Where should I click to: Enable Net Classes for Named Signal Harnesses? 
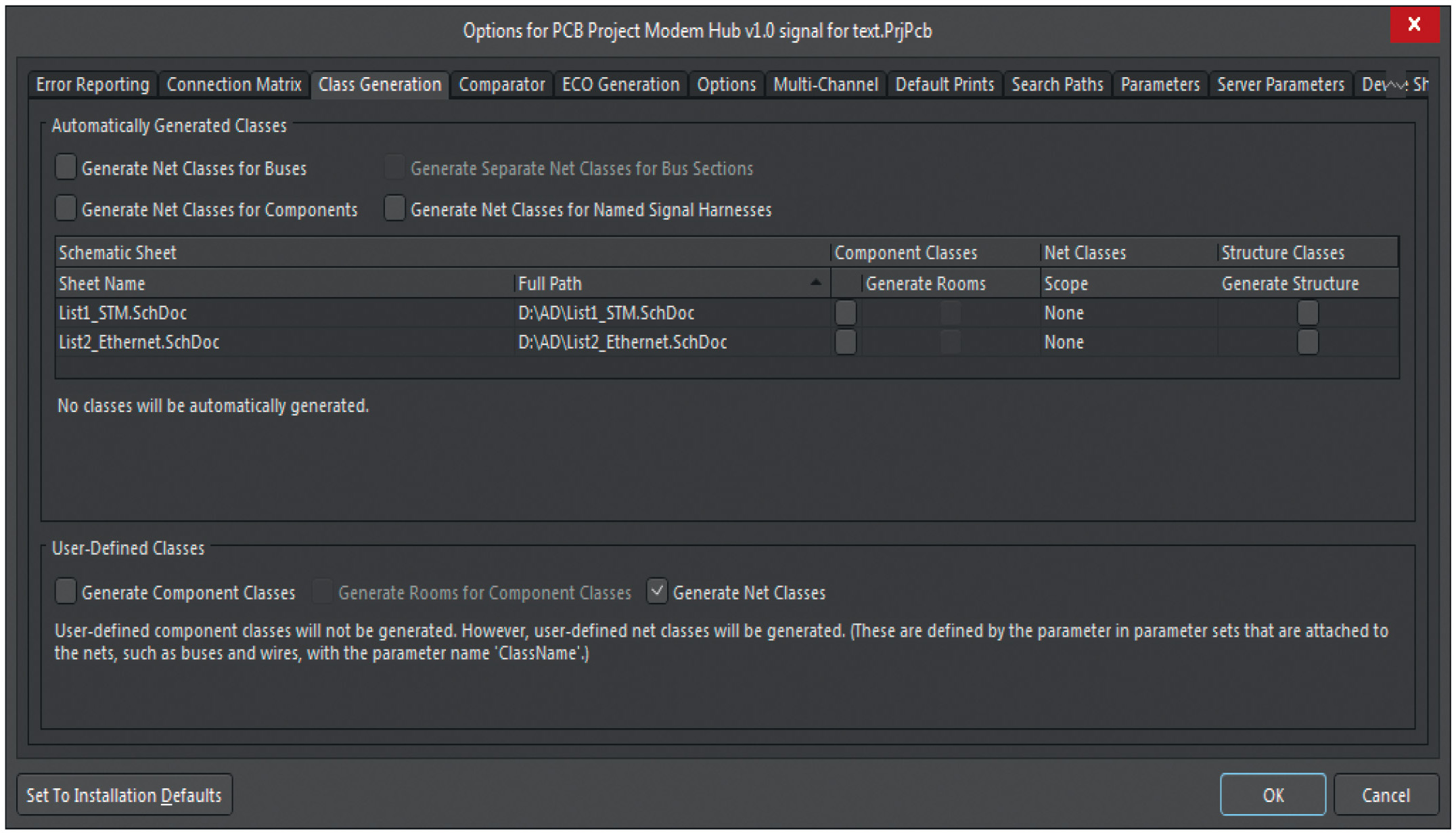point(394,208)
